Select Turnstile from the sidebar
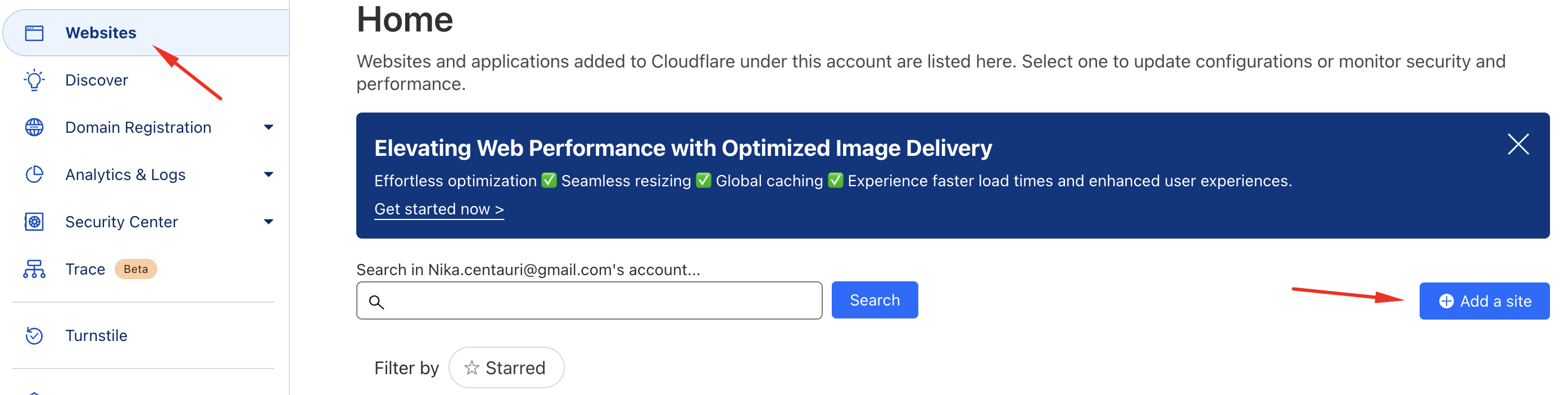 [x=96, y=336]
